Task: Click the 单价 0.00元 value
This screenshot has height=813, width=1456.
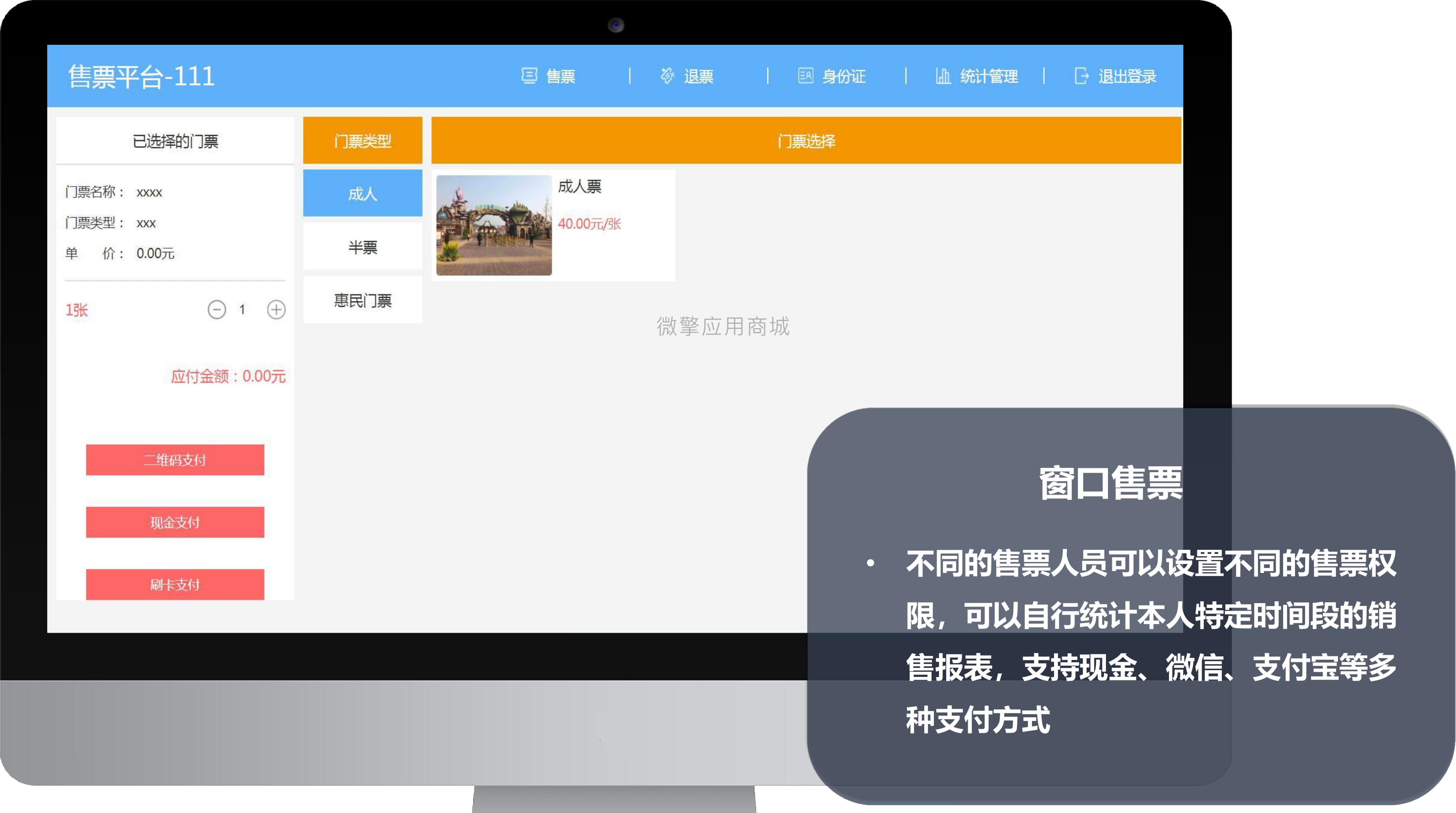Action: (x=156, y=254)
